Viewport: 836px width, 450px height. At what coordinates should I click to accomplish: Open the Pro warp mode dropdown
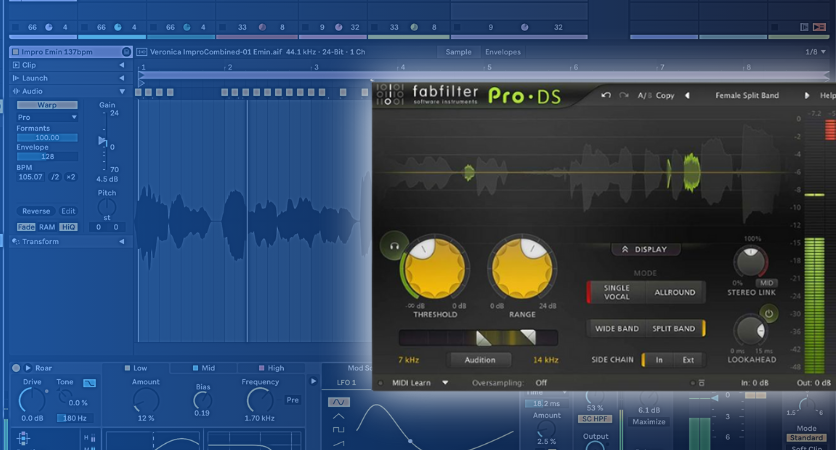[47, 117]
